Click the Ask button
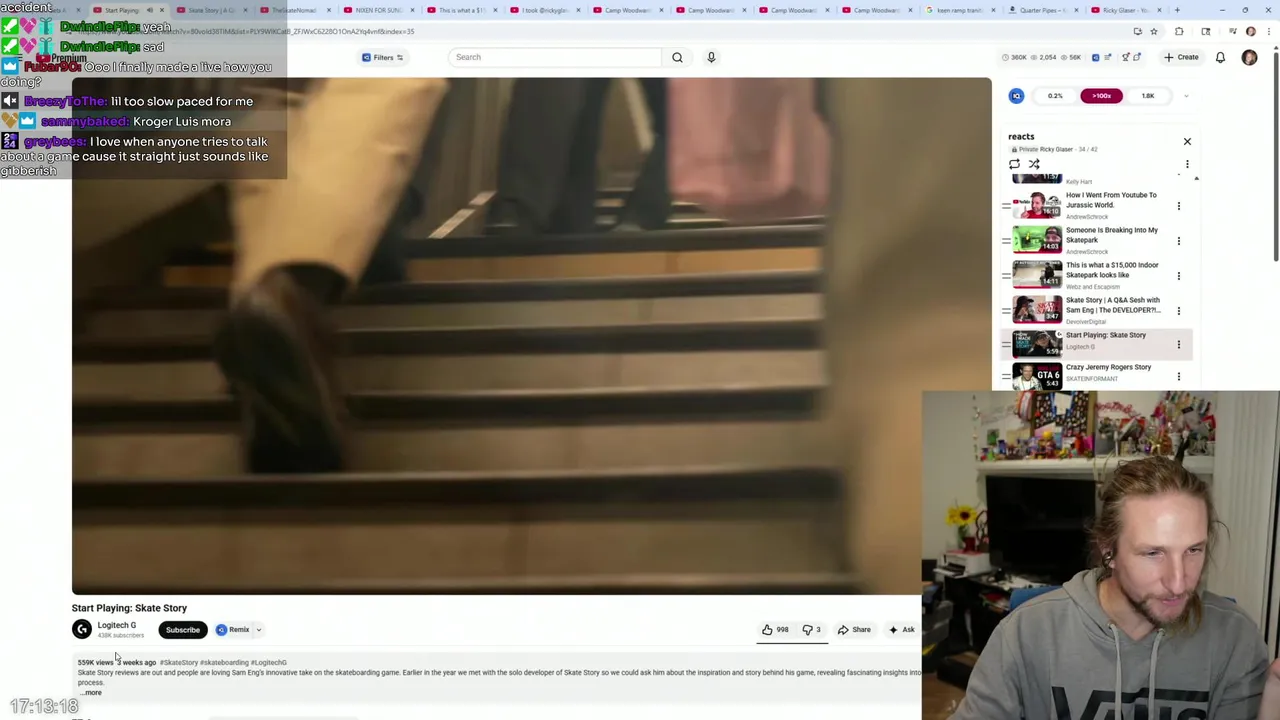The height and width of the screenshot is (720, 1280). (x=901, y=630)
